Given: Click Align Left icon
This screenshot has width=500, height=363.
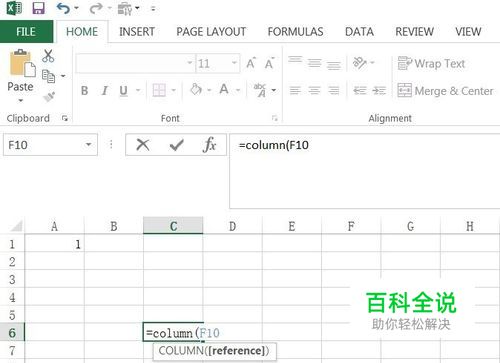Looking at the screenshot, I should coord(295,90).
